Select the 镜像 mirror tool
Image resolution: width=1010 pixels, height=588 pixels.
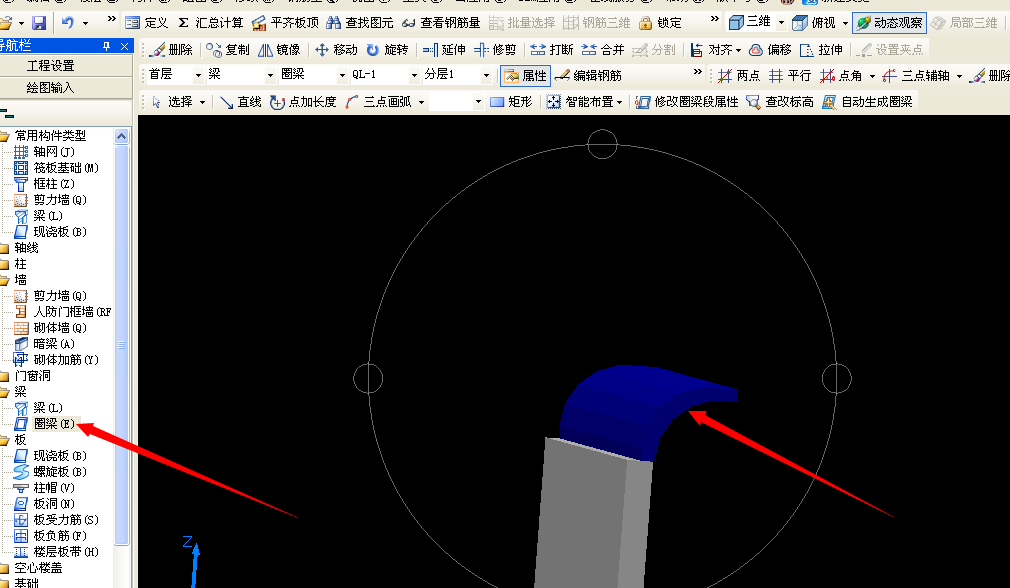click(x=279, y=50)
